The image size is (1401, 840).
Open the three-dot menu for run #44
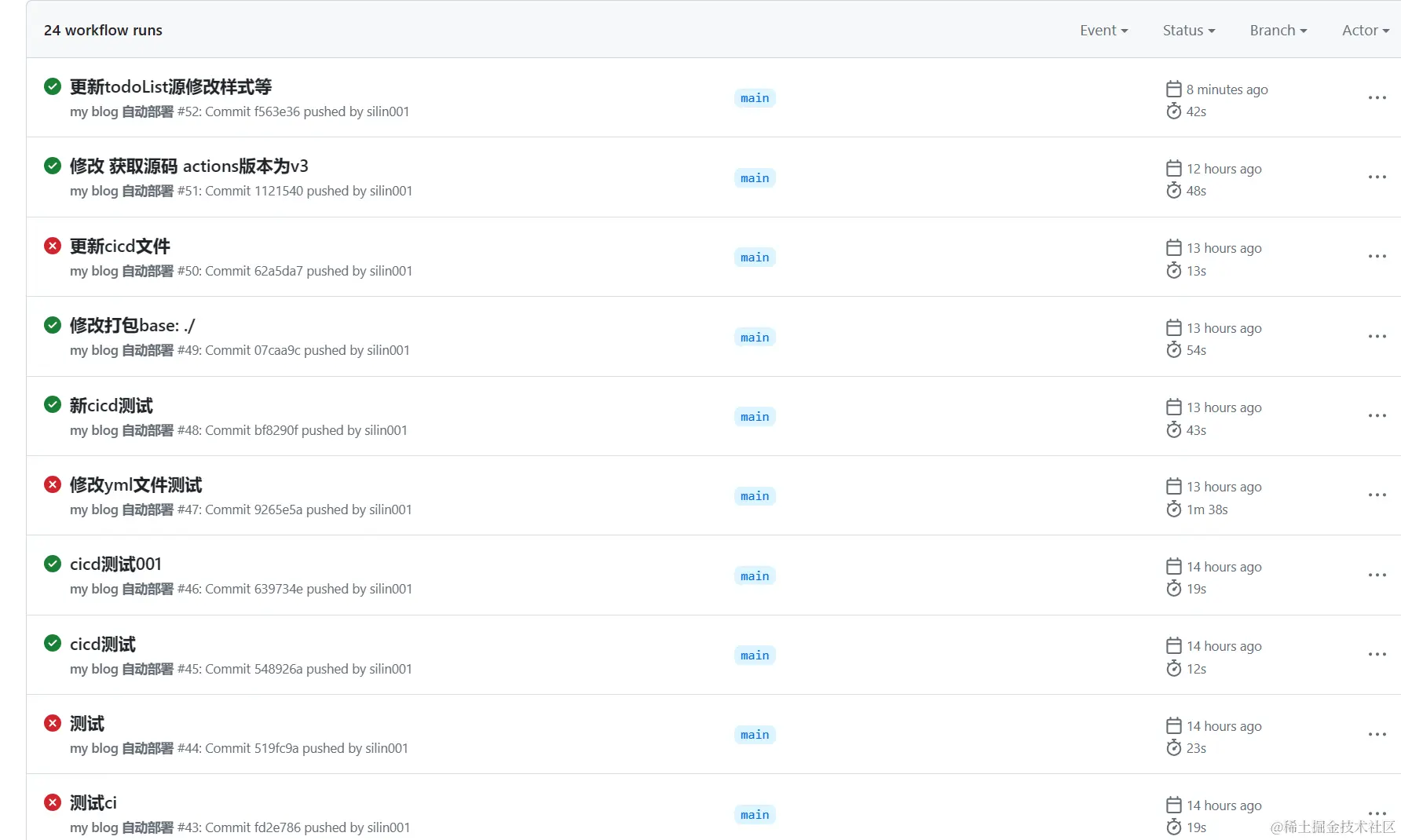pos(1377,735)
